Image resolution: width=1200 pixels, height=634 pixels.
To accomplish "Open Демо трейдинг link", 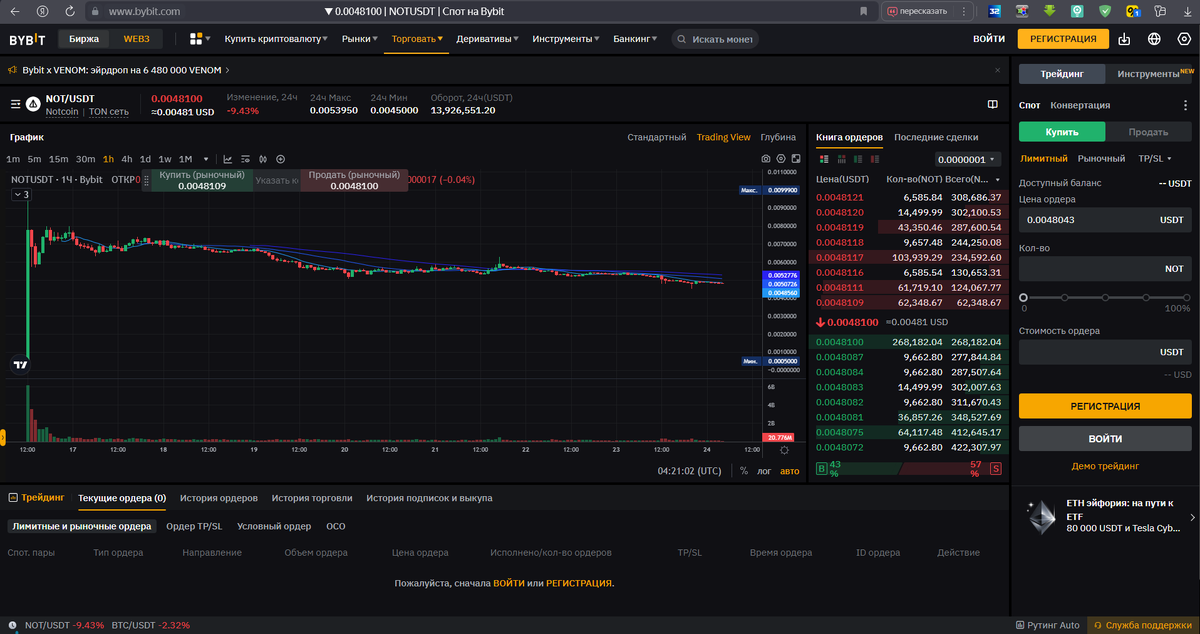I will pyautogui.click(x=1105, y=466).
